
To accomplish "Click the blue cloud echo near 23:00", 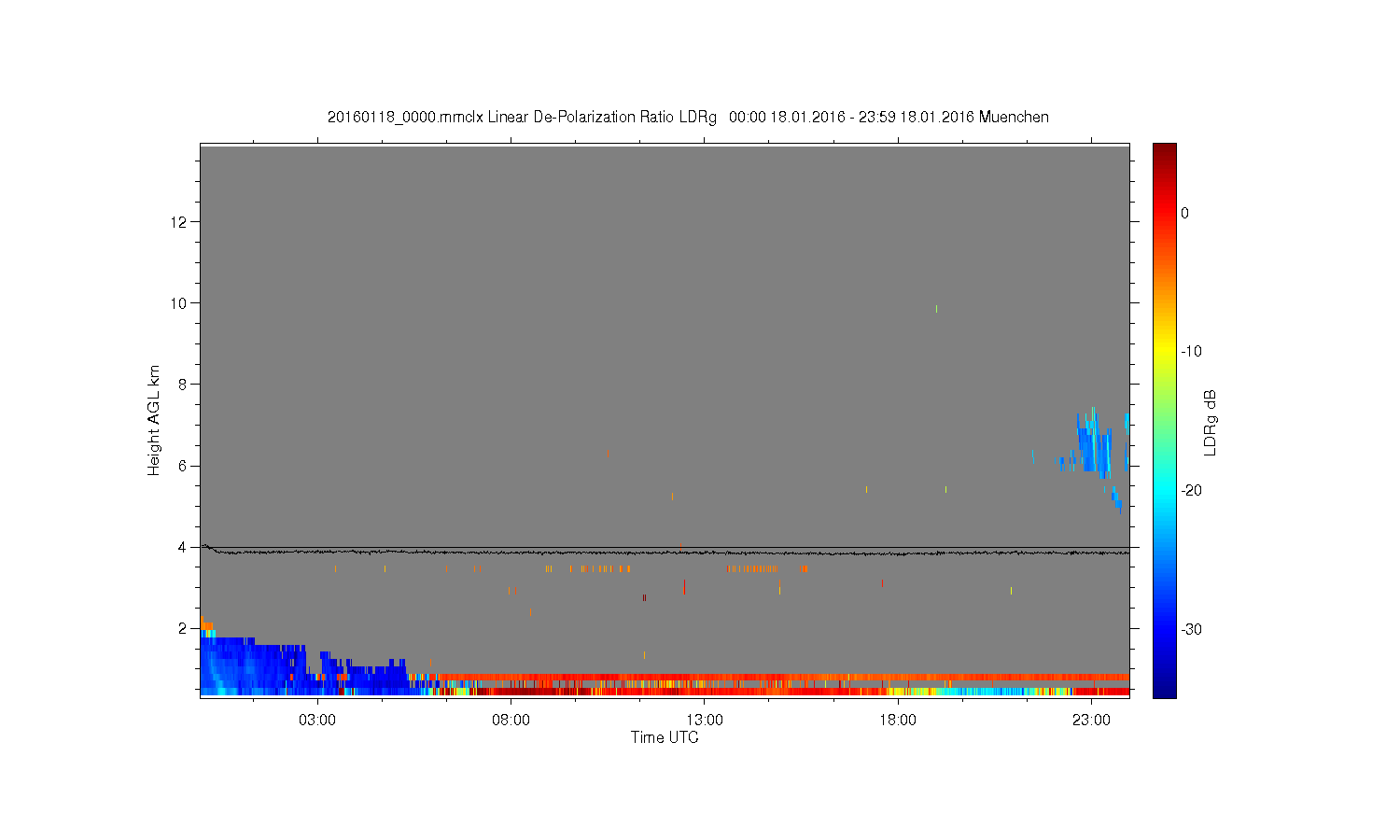I will (1094, 442).
